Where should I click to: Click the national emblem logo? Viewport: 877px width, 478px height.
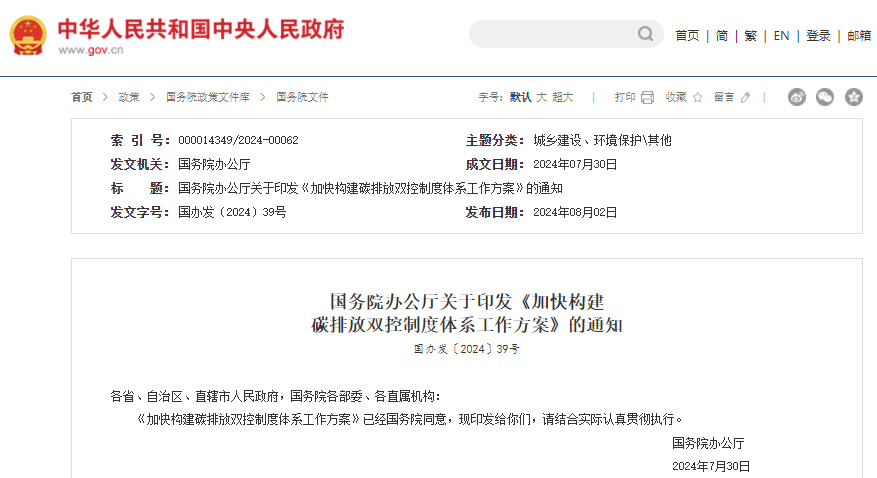[x=28, y=36]
